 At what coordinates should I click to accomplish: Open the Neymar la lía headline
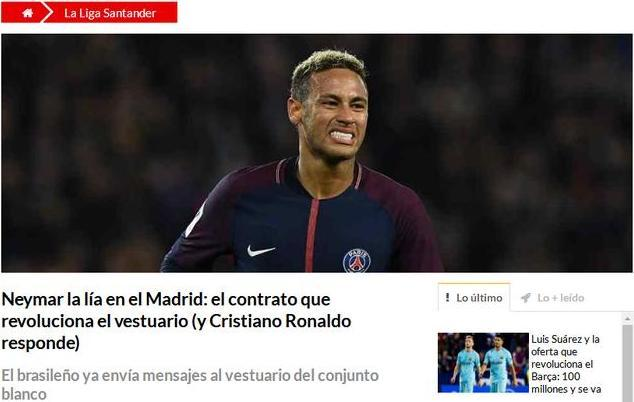coord(176,321)
